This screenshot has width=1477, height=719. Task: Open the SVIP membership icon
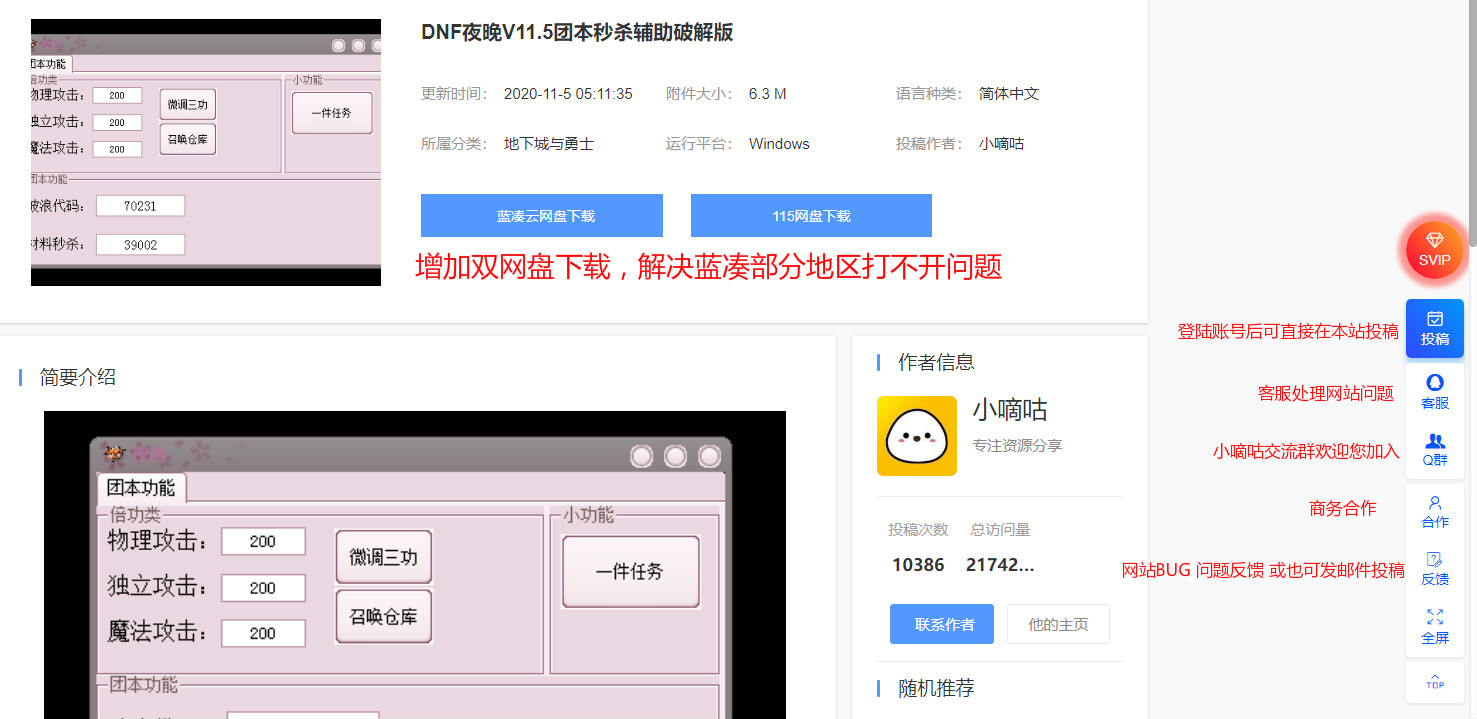click(x=1435, y=249)
